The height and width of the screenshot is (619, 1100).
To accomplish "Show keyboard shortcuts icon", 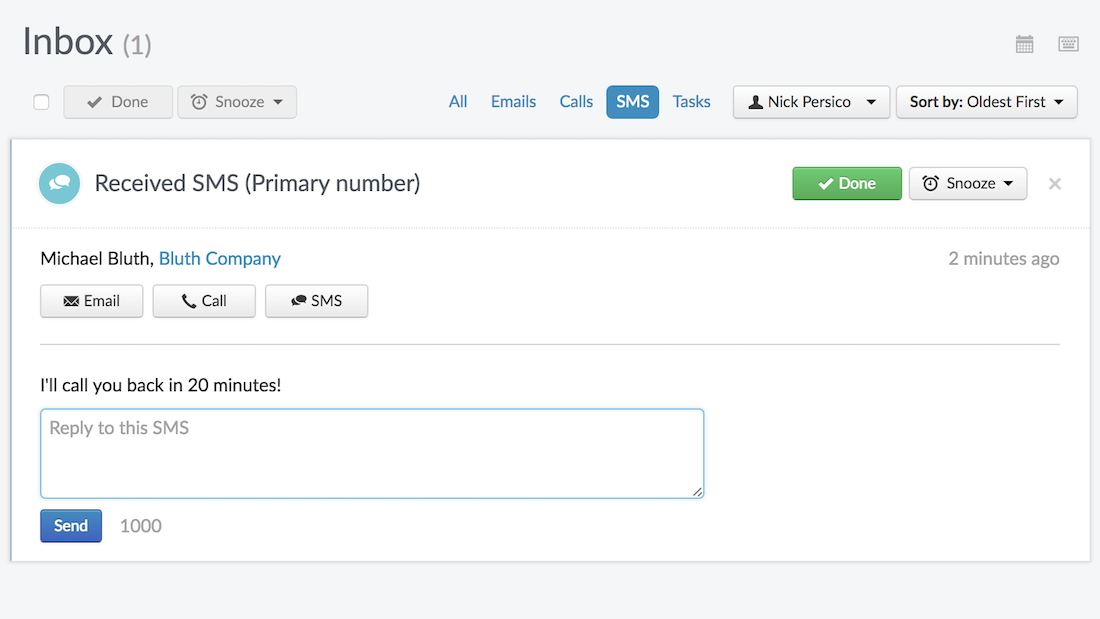I will (1068, 44).
